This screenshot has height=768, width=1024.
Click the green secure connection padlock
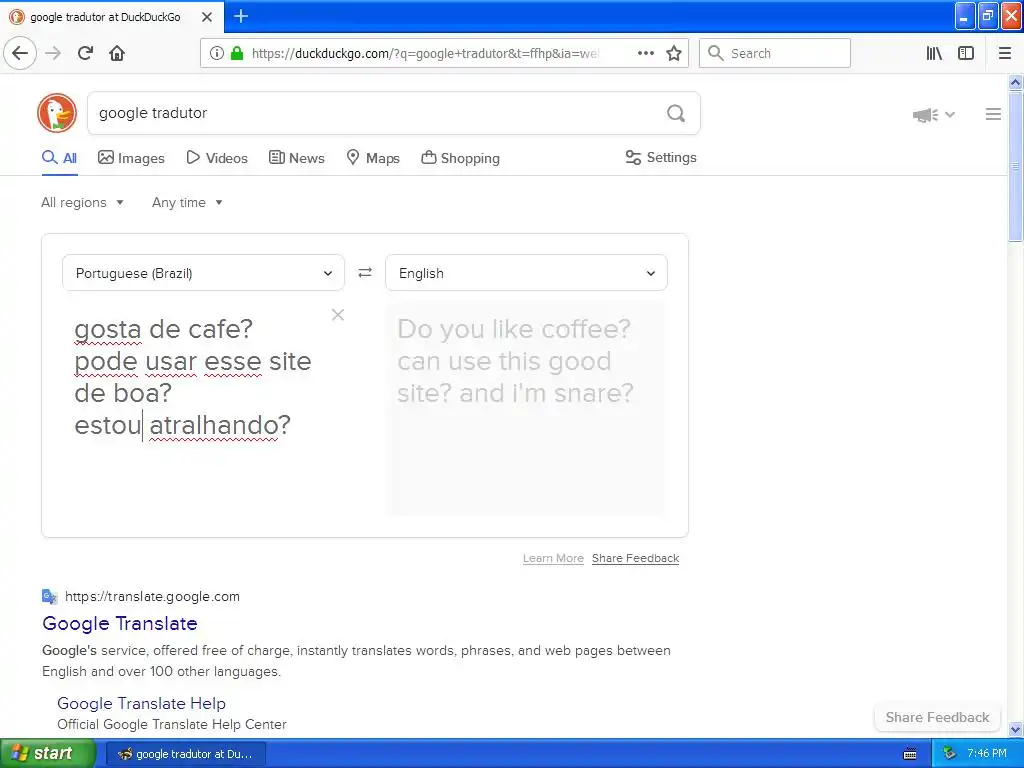coord(237,53)
